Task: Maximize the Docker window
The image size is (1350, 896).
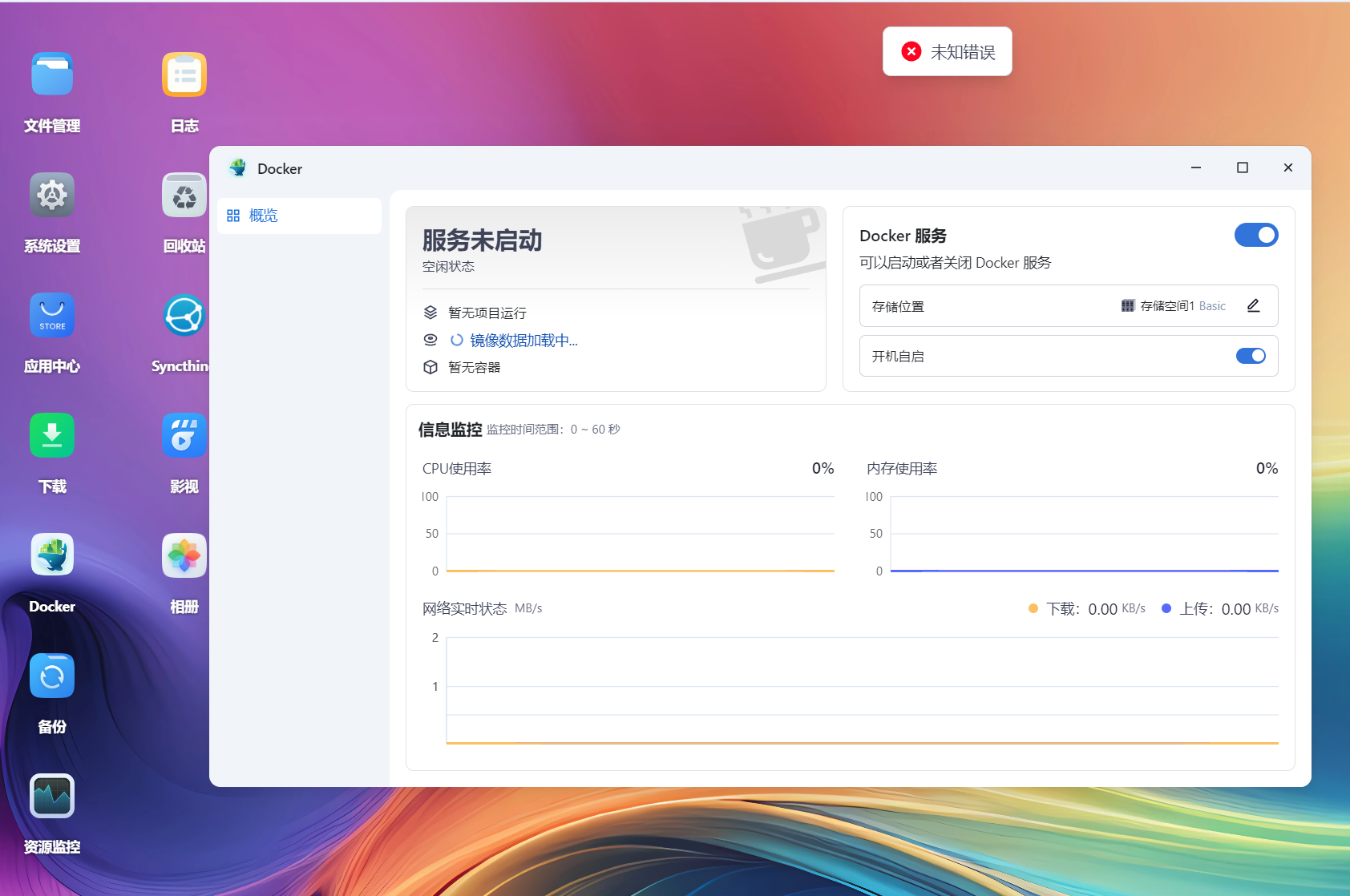Action: pos(1243,167)
